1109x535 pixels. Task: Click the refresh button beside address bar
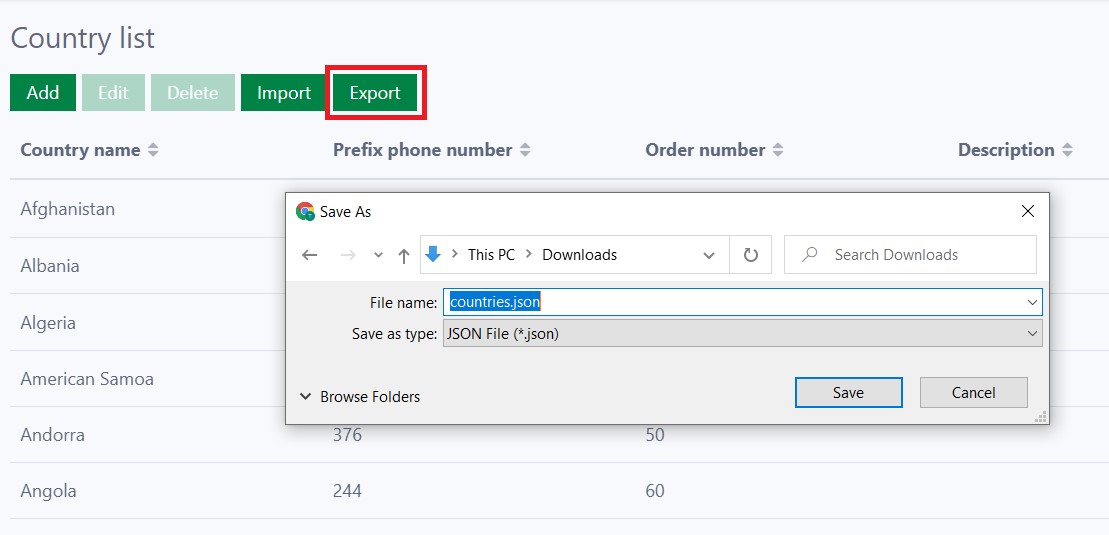tap(750, 255)
